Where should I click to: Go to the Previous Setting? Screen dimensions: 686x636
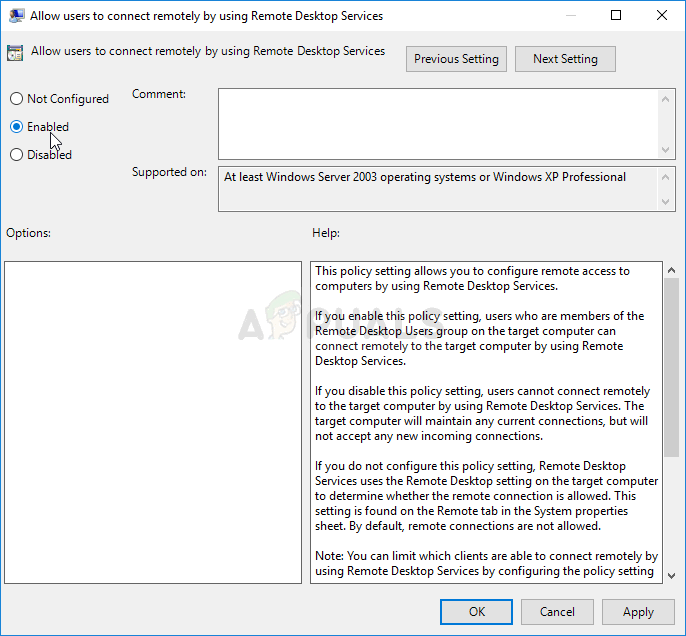pos(456,59)
